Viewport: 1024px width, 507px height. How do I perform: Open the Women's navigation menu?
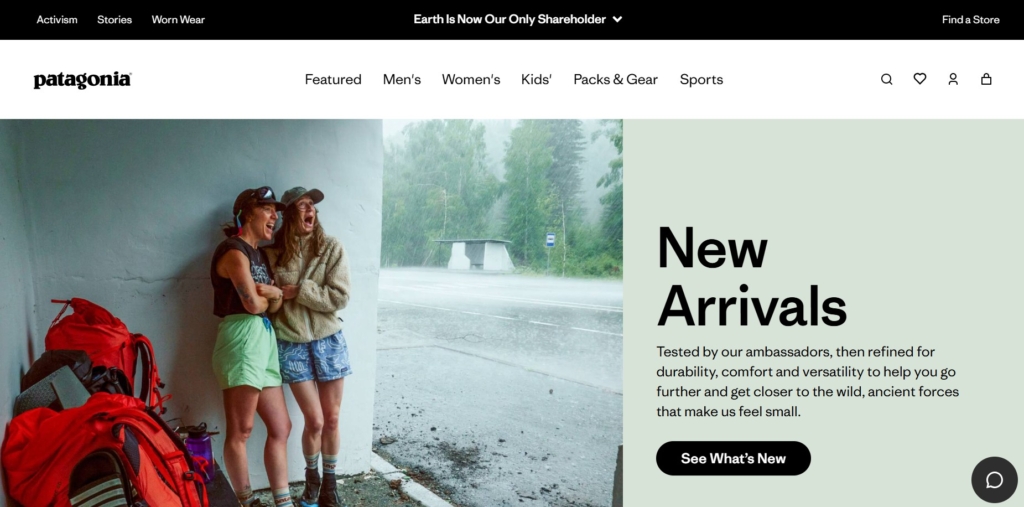(471, 79)
